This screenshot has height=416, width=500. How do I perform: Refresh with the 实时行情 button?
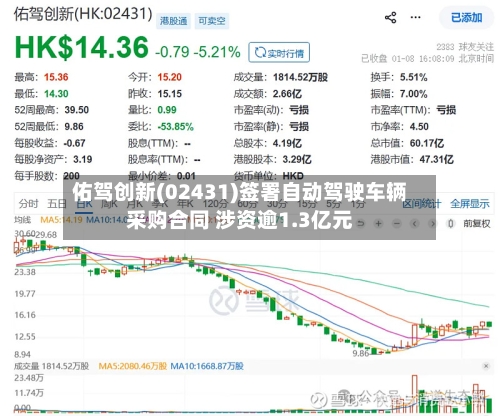tap(279, 53)
